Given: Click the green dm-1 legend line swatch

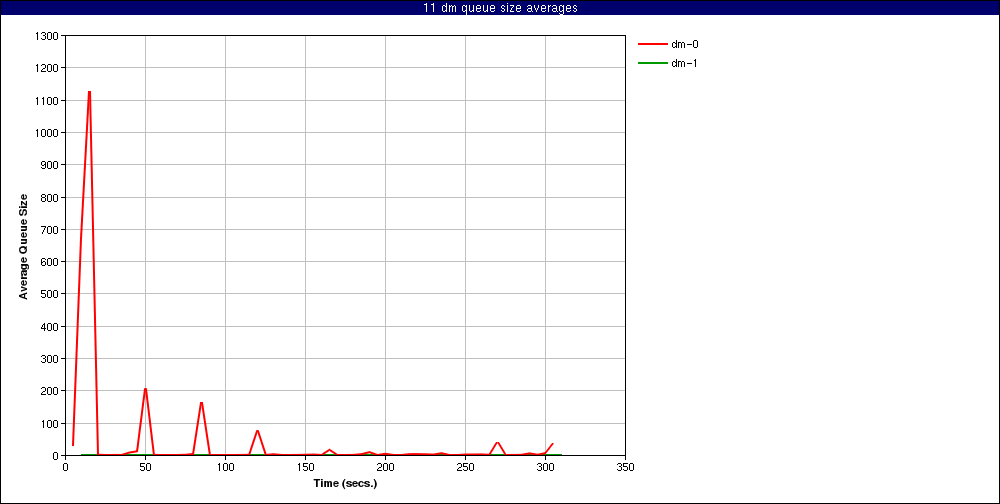Looking at the screenshot, I should 652,63.
